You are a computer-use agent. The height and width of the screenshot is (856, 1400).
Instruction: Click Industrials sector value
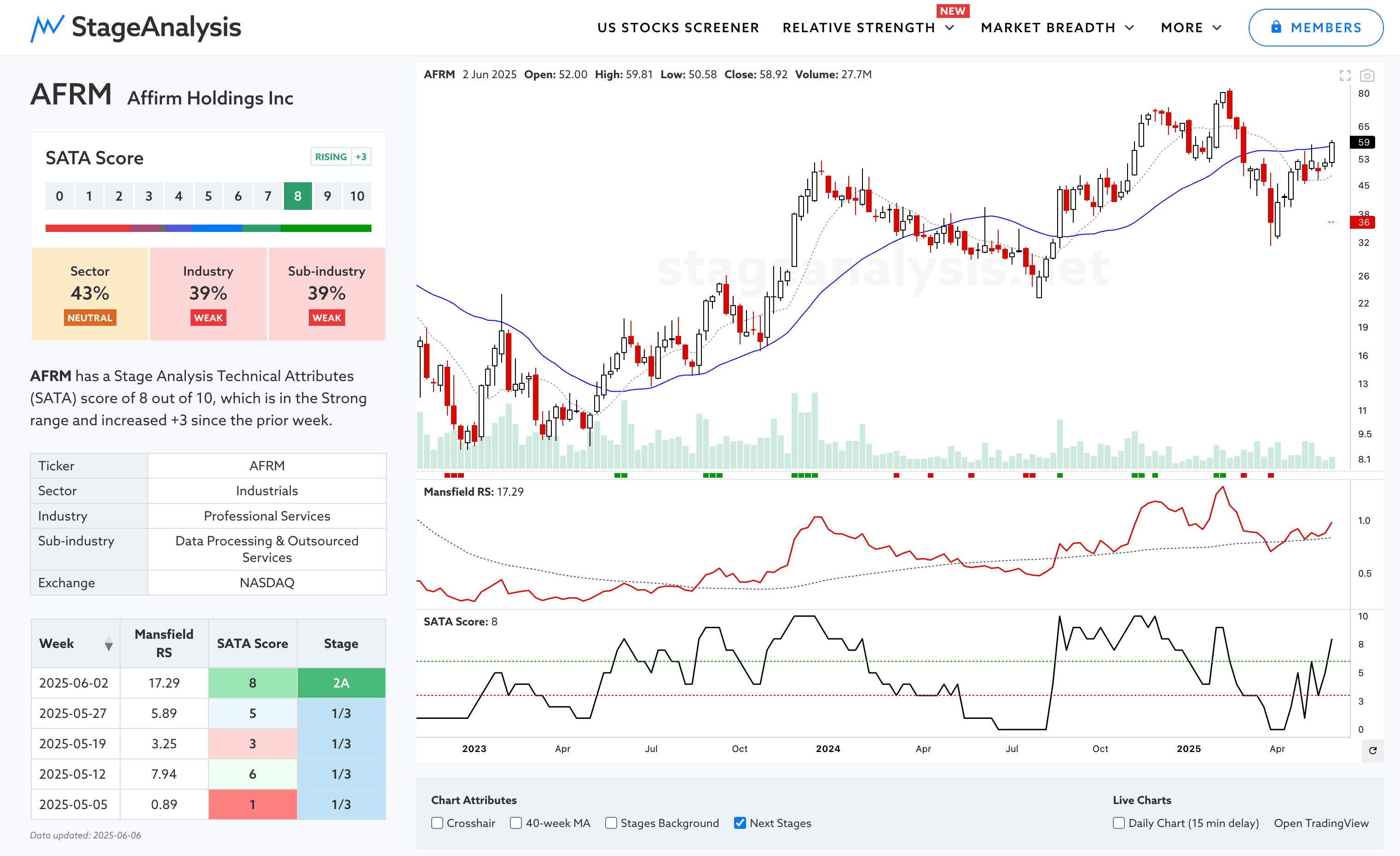267,491
